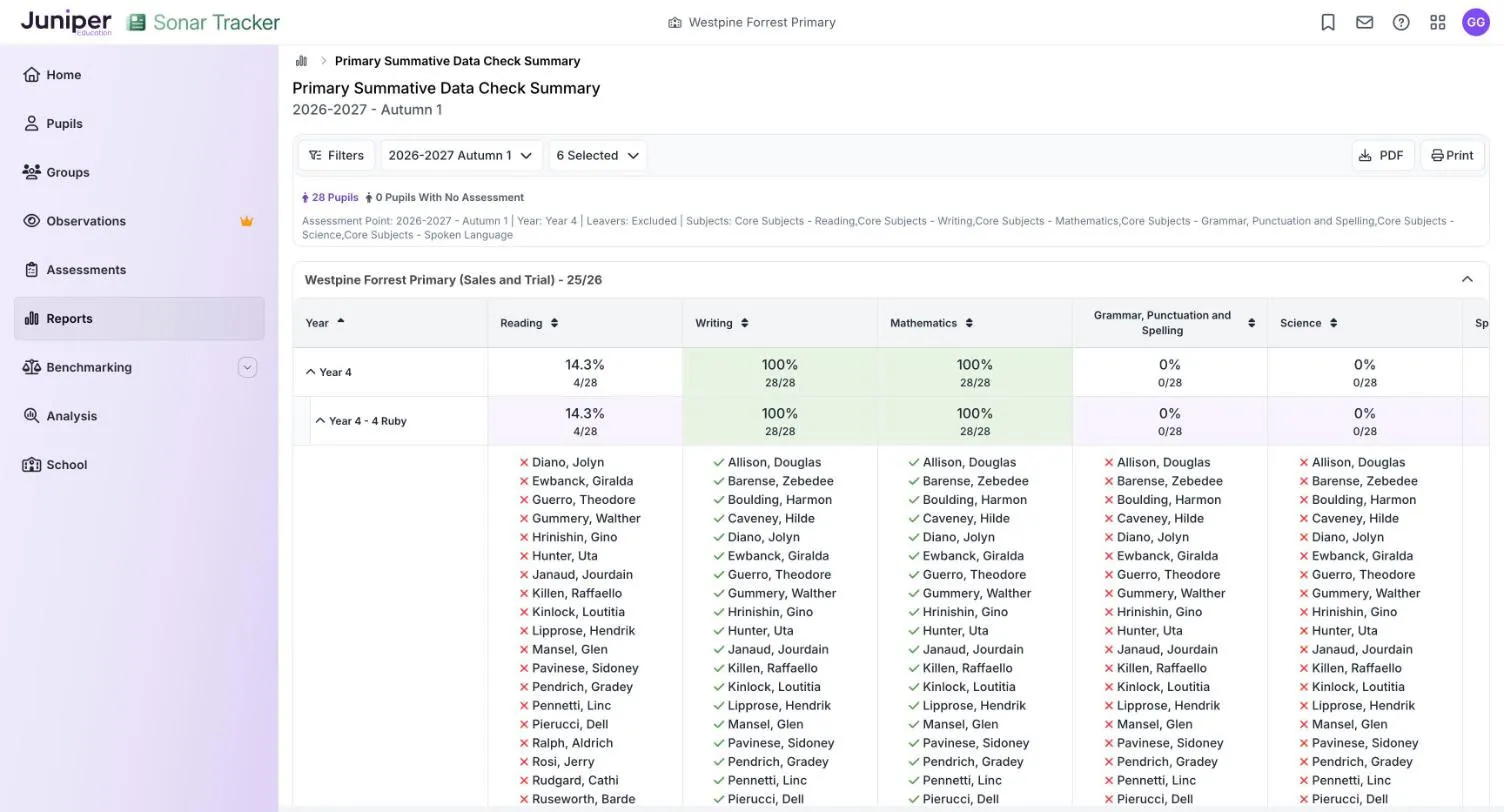1504x812 pixels.
Task: Open the 2026-2027 Autumn 1 dropdown
Action: [461, 155]
